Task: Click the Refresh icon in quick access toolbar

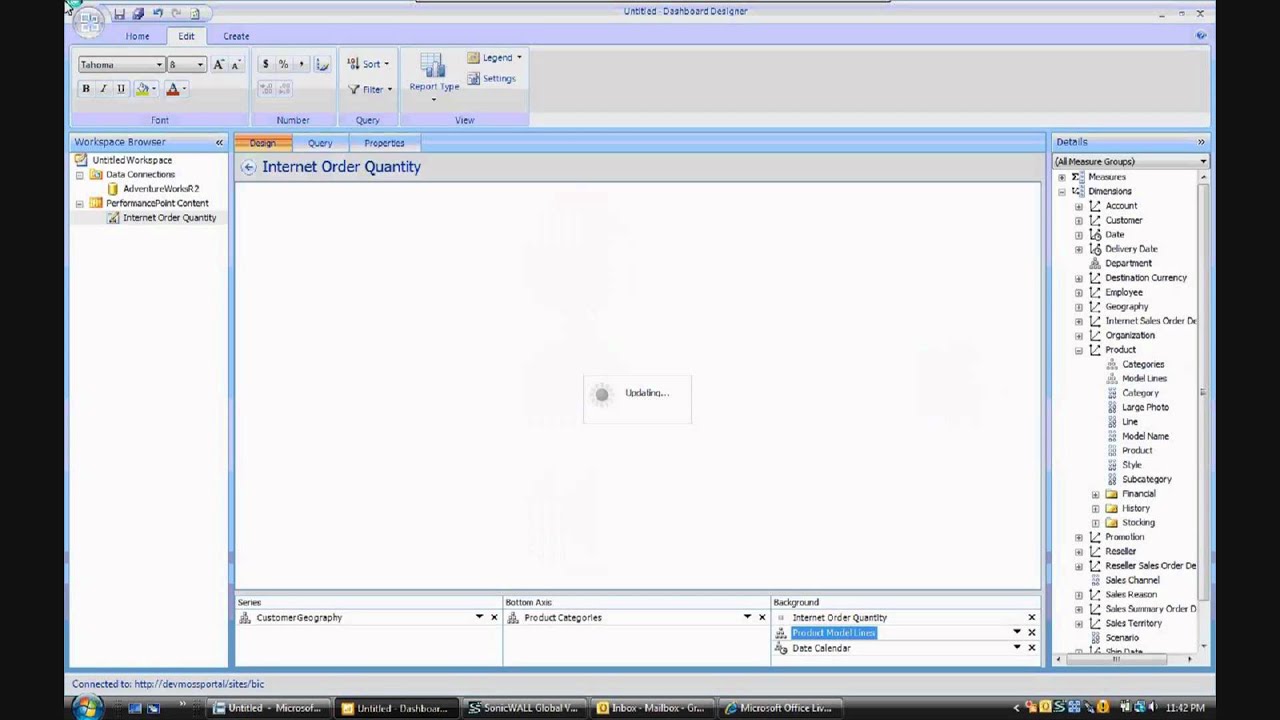Action: pyautogui.click(x=195, y=13)
